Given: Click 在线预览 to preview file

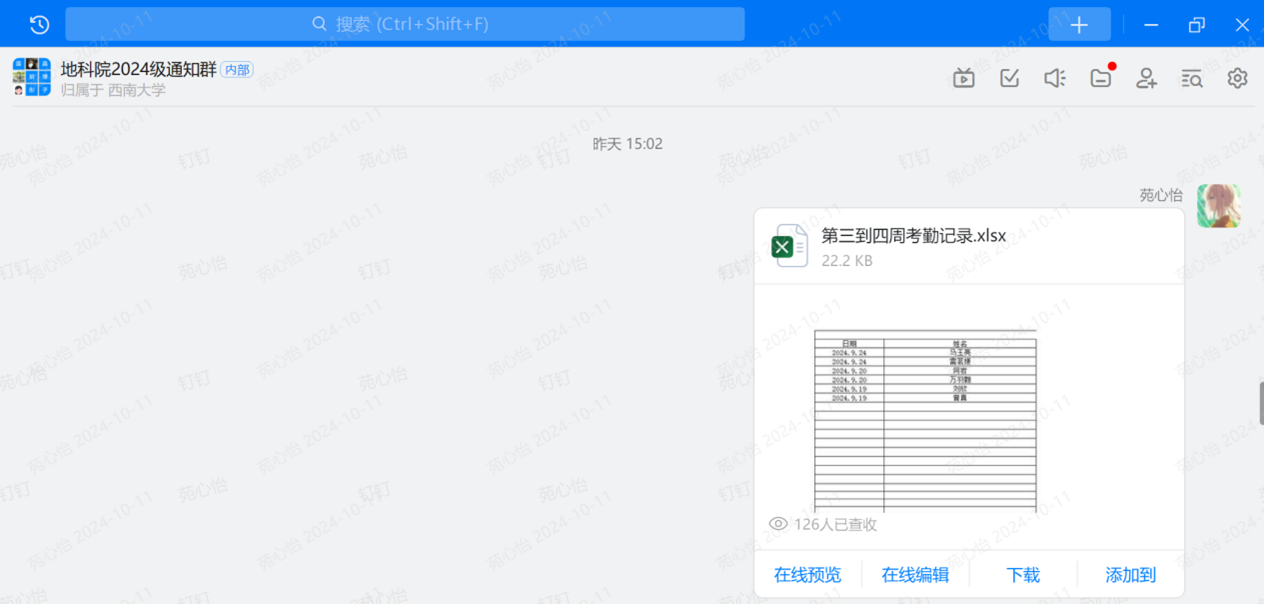Looking at the screenshot, I should [x=808, y=575].
